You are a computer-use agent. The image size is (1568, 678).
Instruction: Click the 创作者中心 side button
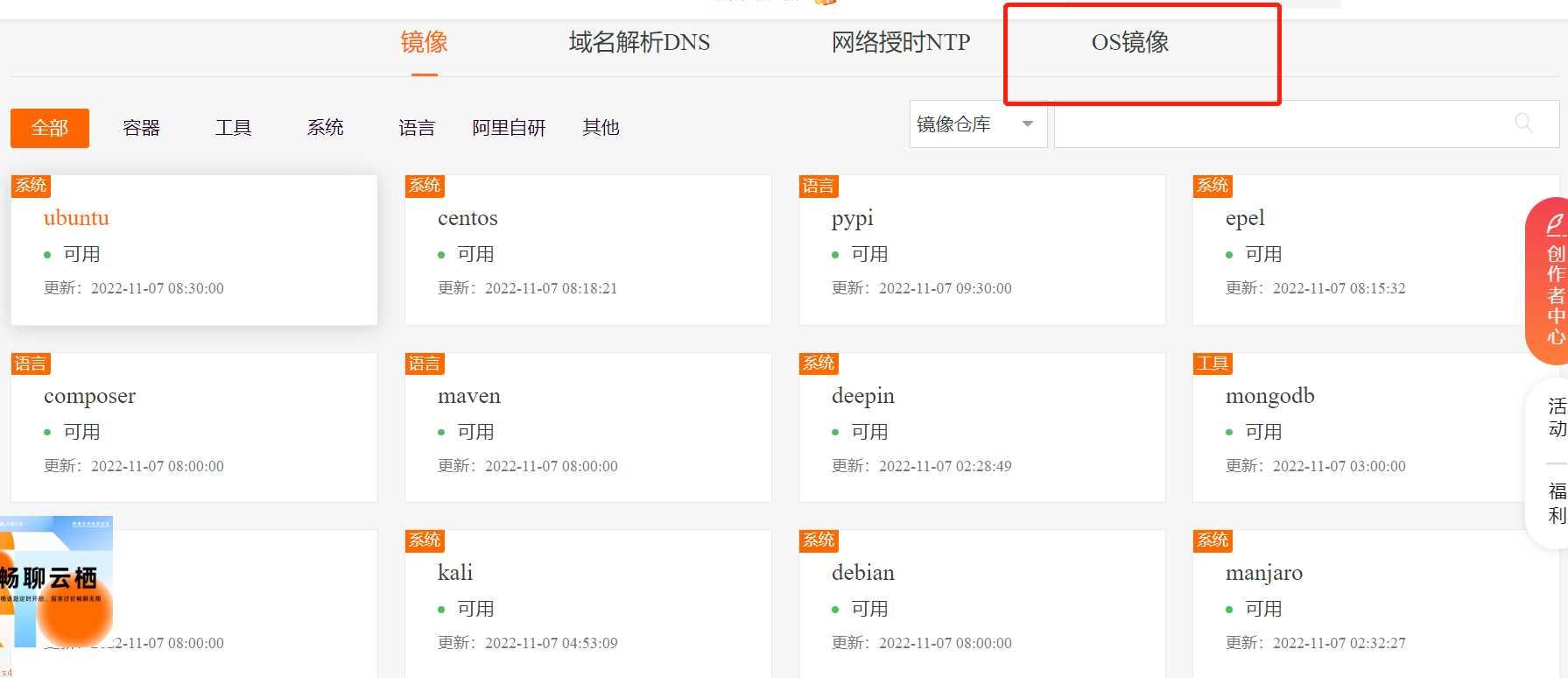click(1548, 281)
